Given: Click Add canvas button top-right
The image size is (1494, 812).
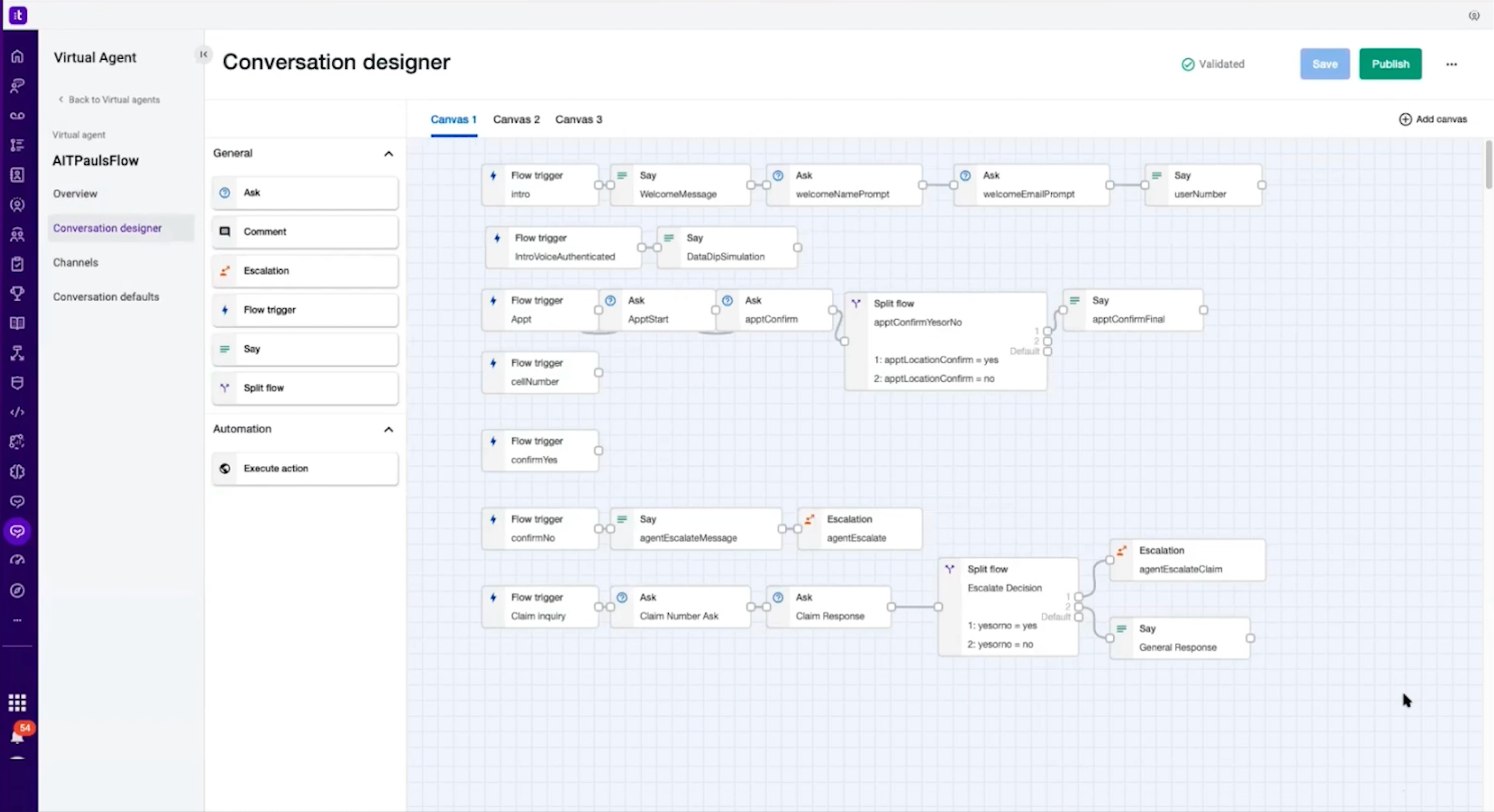Looking at the screenshot, I should [1433, 119].
